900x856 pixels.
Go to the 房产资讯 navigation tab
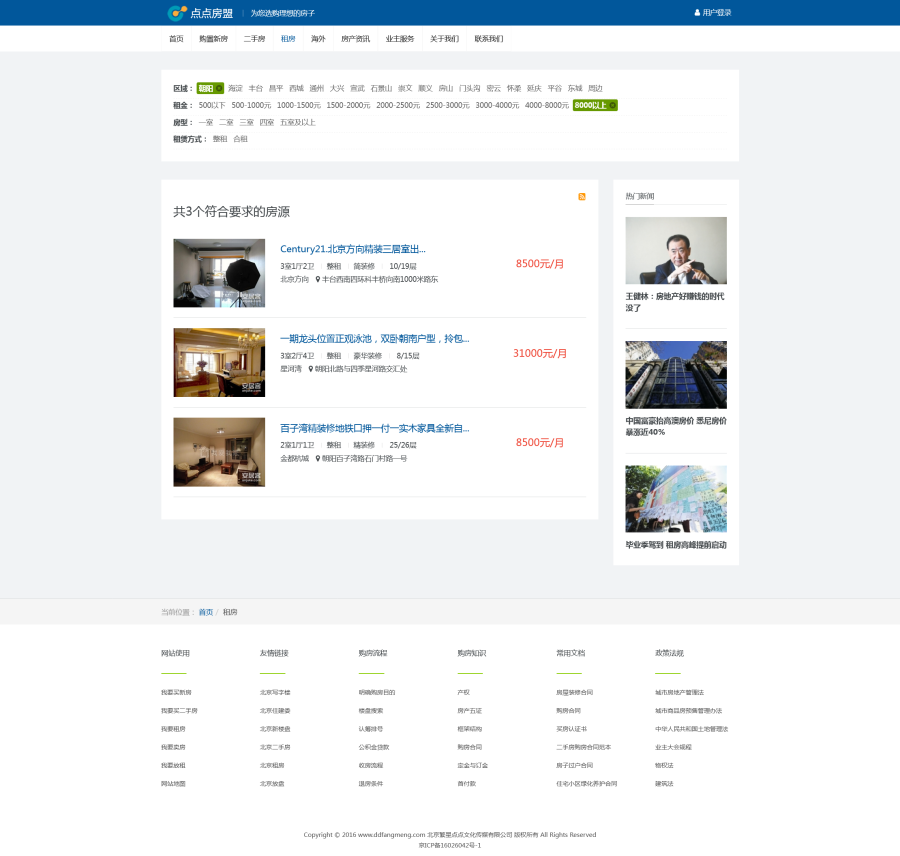(x=355, y=39)
